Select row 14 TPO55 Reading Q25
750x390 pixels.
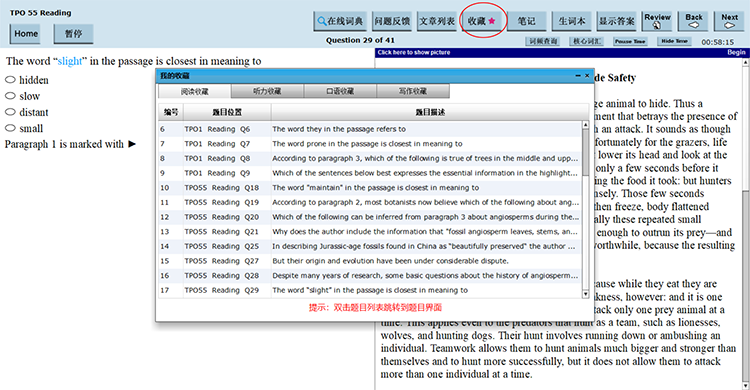(x=370, y=246)
